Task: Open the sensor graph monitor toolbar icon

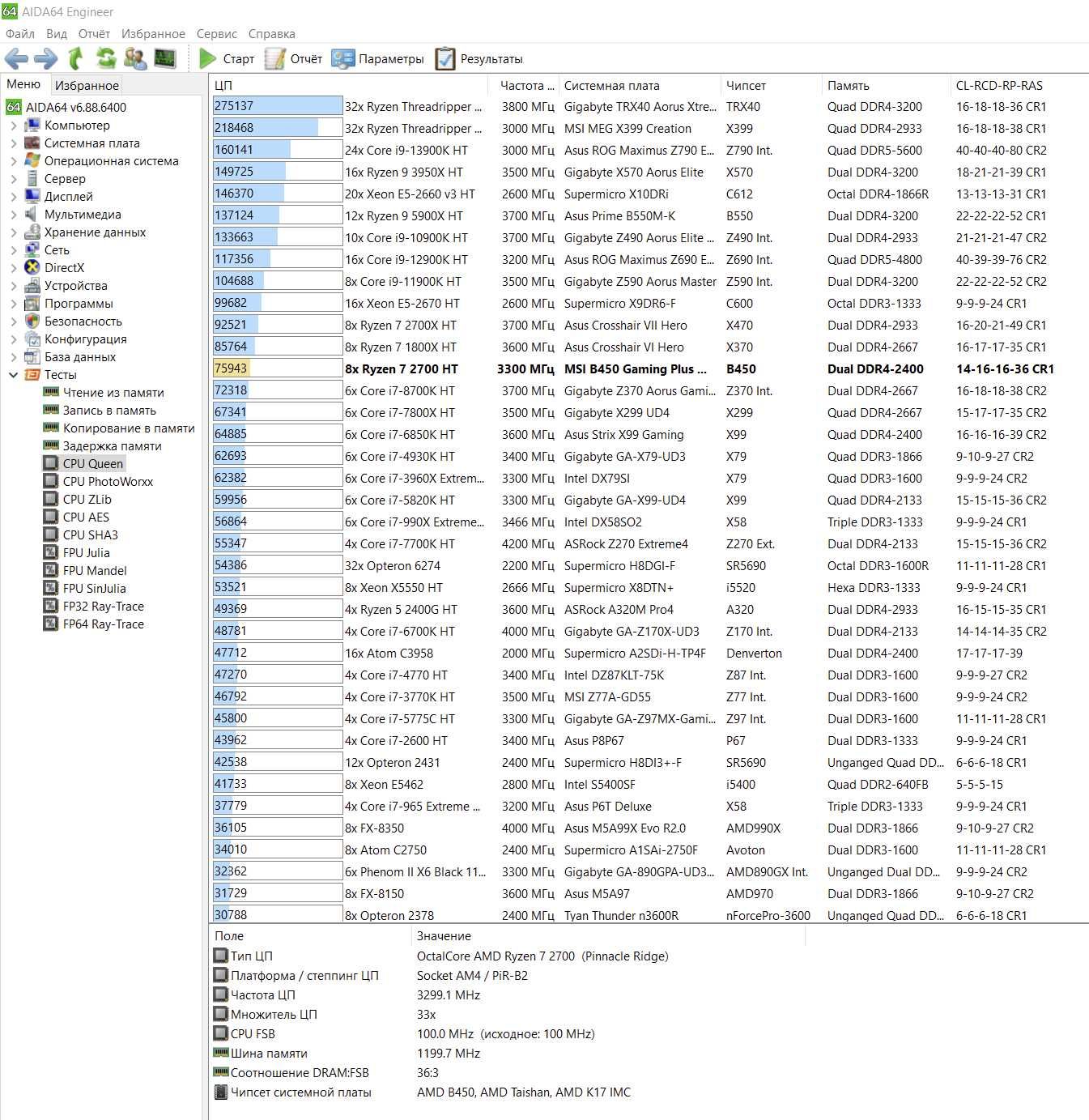Action: (x=165, y=58)
